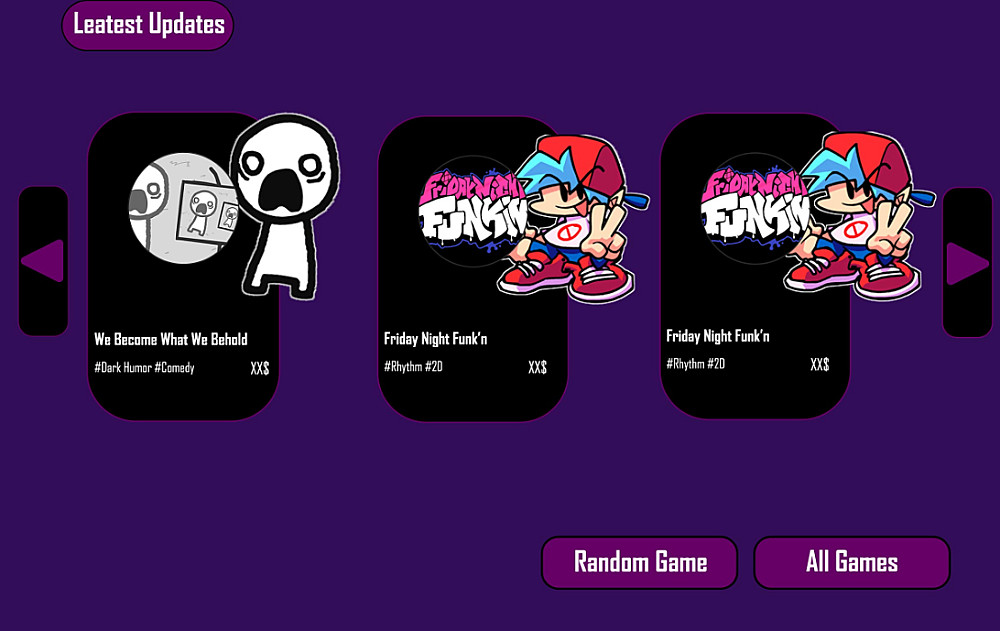Open the Random Game button
The image size is (1000, 631).
[x=640, y=563]
